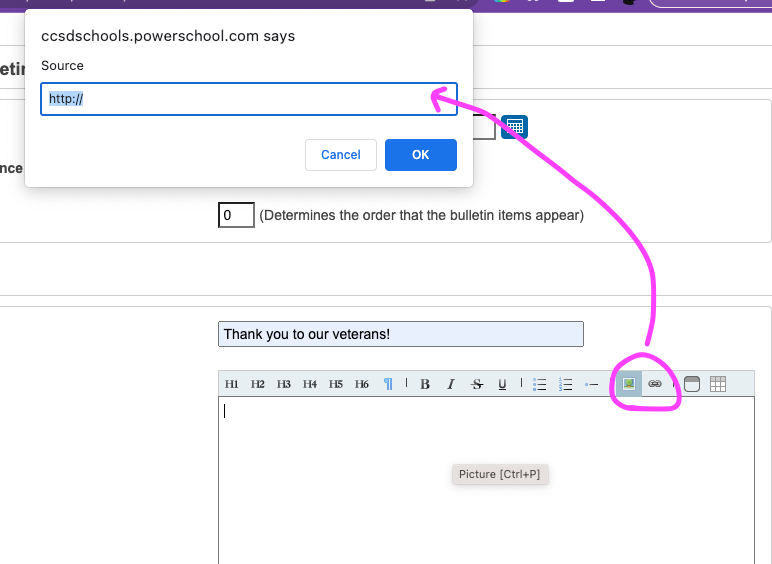
Task: Click the bulletin sort order field
Action: click(236, 215)
